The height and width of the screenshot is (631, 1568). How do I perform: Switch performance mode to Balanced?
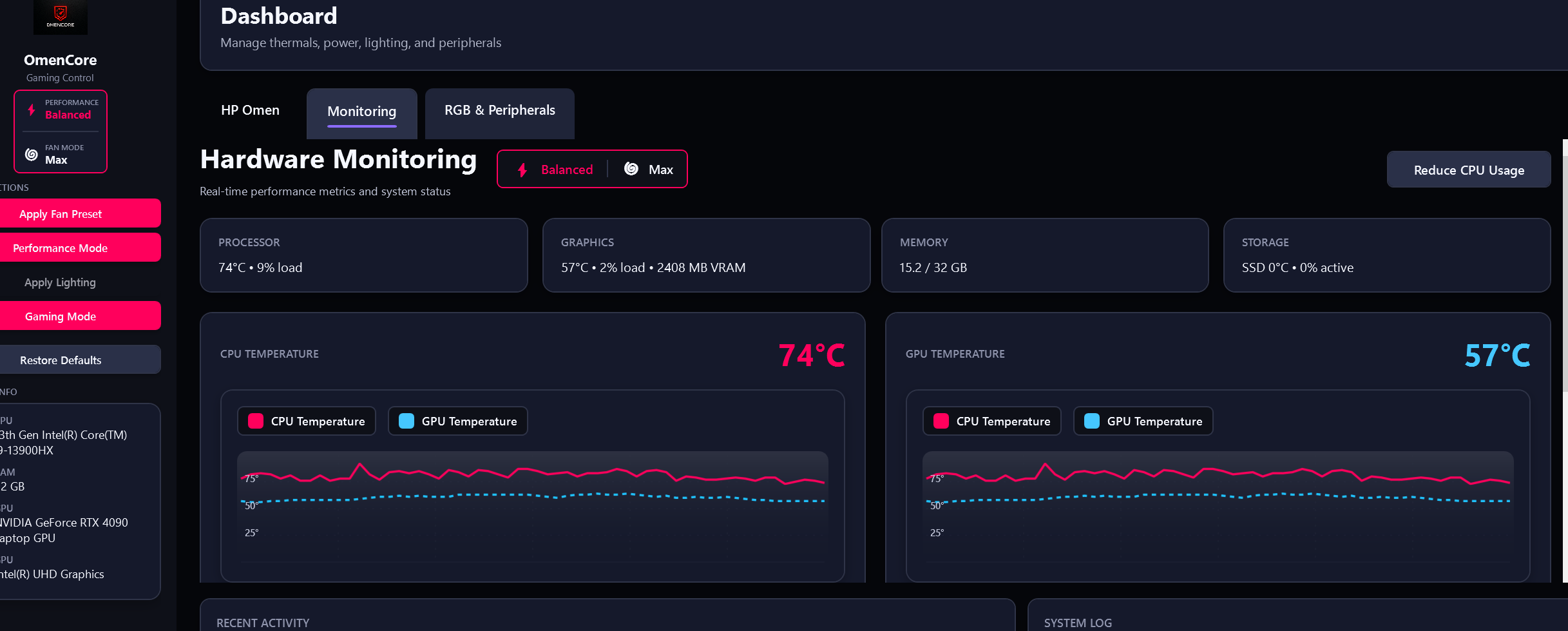tap(566, 169)
